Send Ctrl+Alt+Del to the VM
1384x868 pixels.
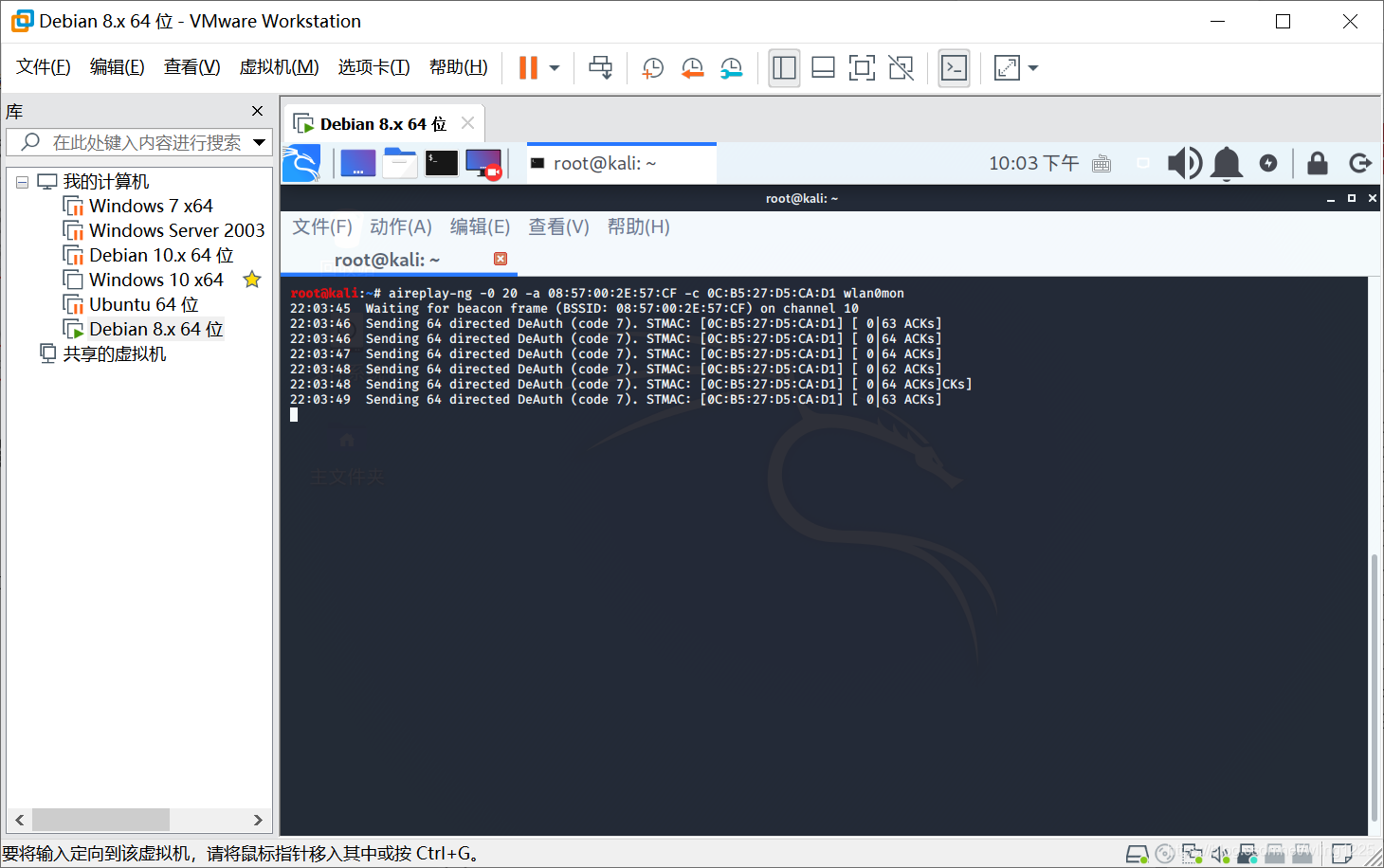(600, 67)
